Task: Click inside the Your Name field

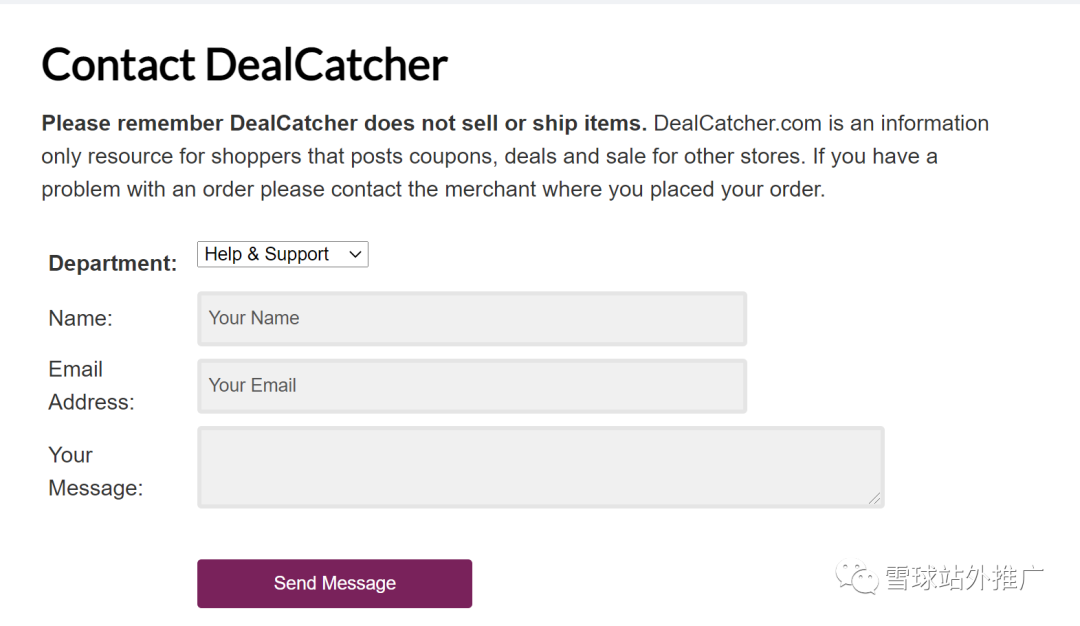Action: (470, 318)
